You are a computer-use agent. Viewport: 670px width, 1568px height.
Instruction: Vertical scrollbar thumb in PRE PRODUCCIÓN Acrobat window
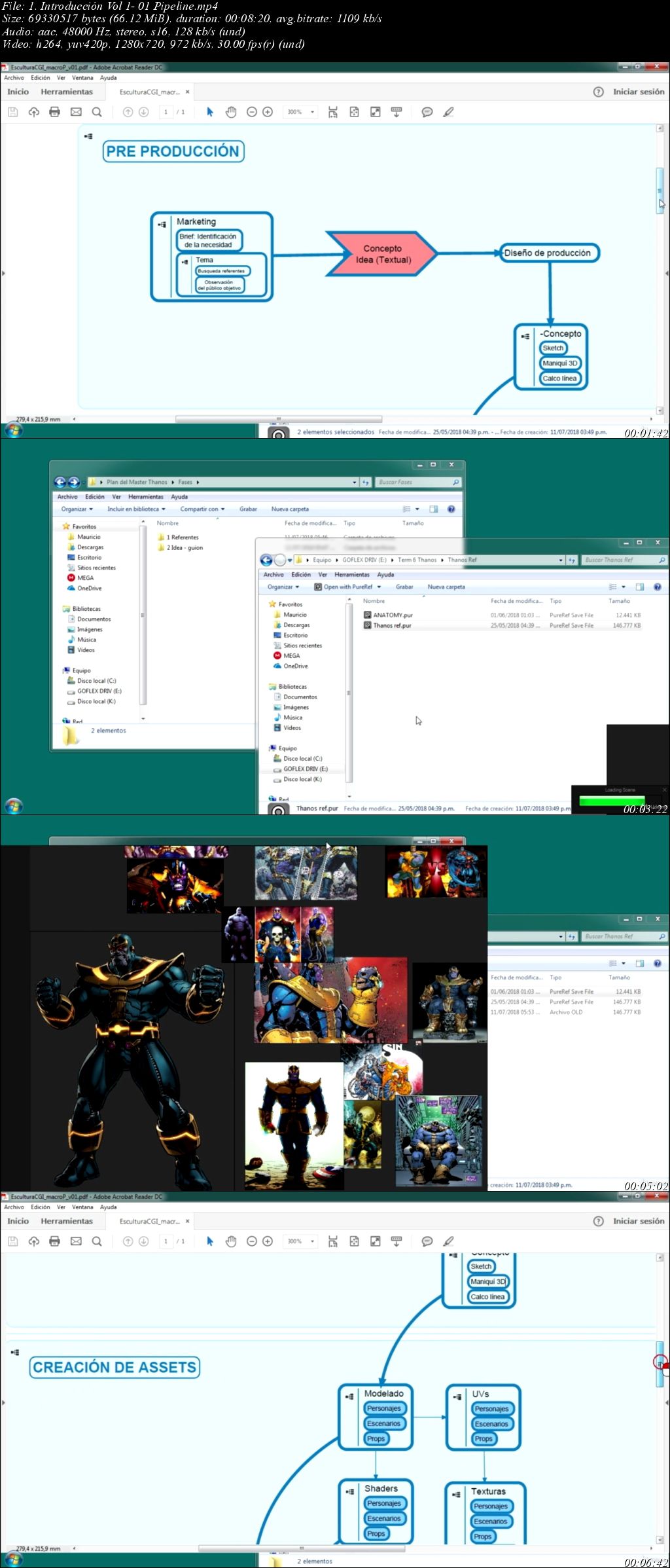[x=660, y=190]
